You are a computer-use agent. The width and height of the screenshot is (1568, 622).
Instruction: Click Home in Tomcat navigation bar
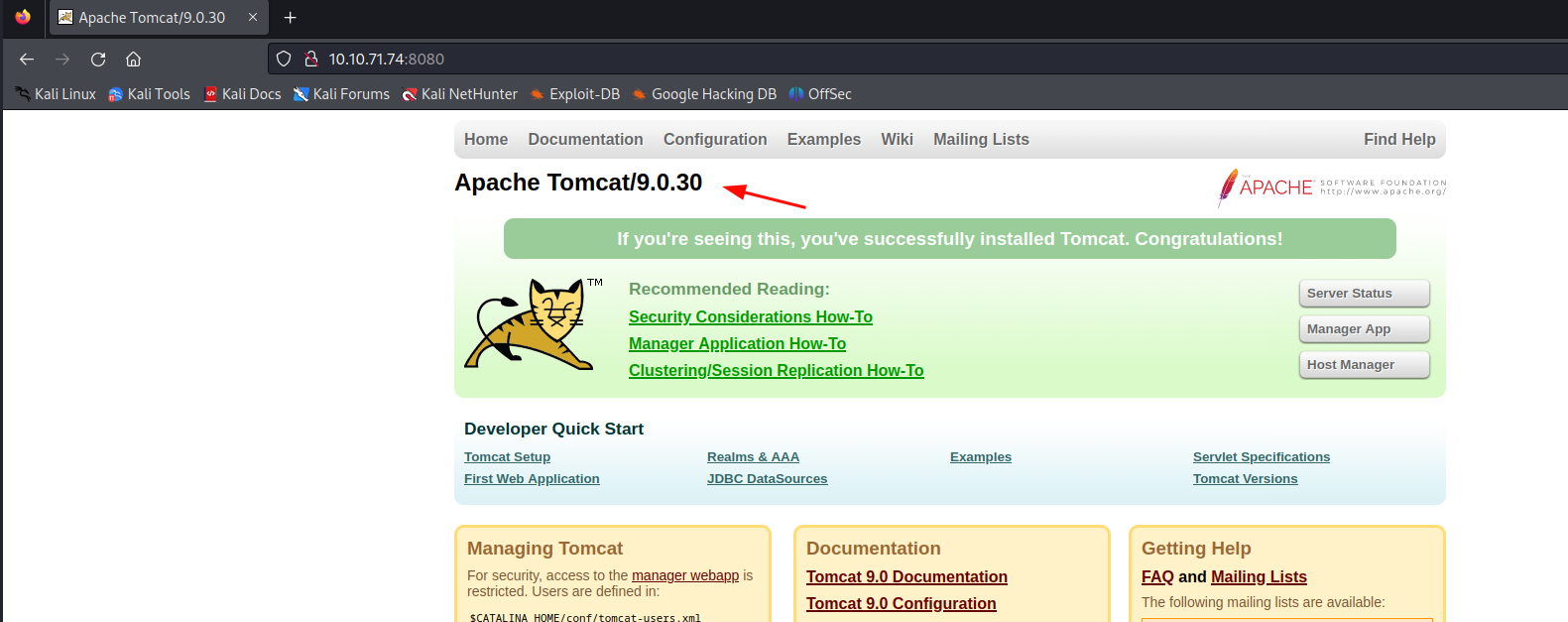coord(486,140)
